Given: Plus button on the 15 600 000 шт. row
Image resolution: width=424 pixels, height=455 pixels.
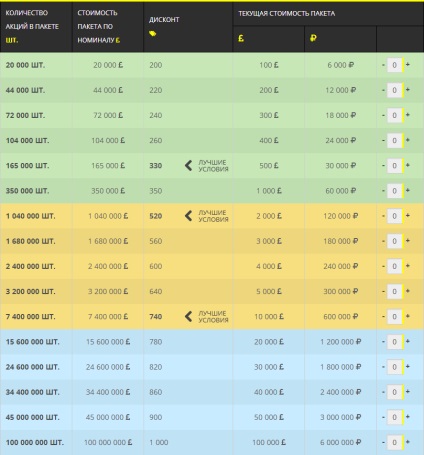Looking at the screenshot, I should 408,341.
